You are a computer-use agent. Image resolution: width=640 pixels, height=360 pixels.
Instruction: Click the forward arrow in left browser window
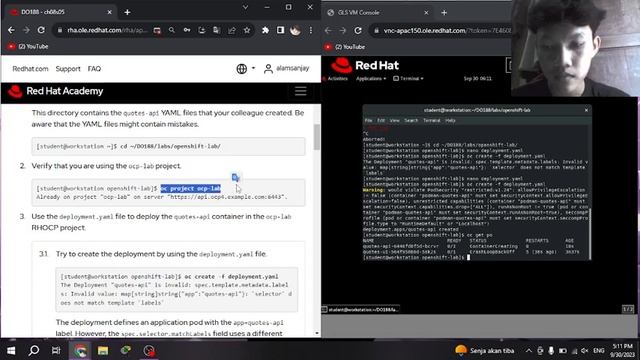coord(26,30)
